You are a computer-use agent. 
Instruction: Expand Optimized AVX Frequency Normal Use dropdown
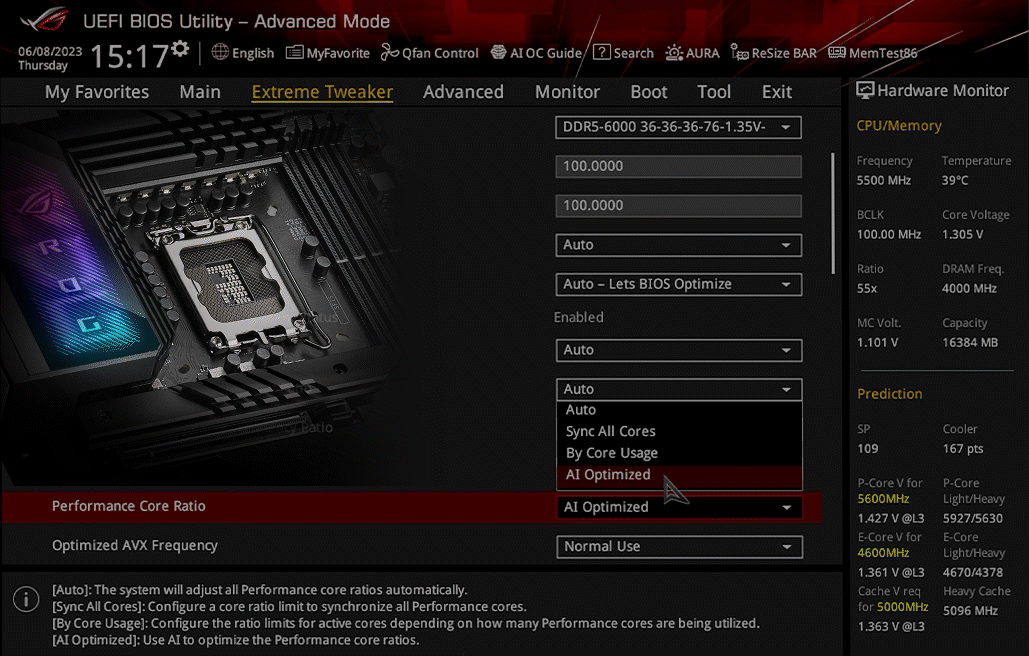(679, 547)
